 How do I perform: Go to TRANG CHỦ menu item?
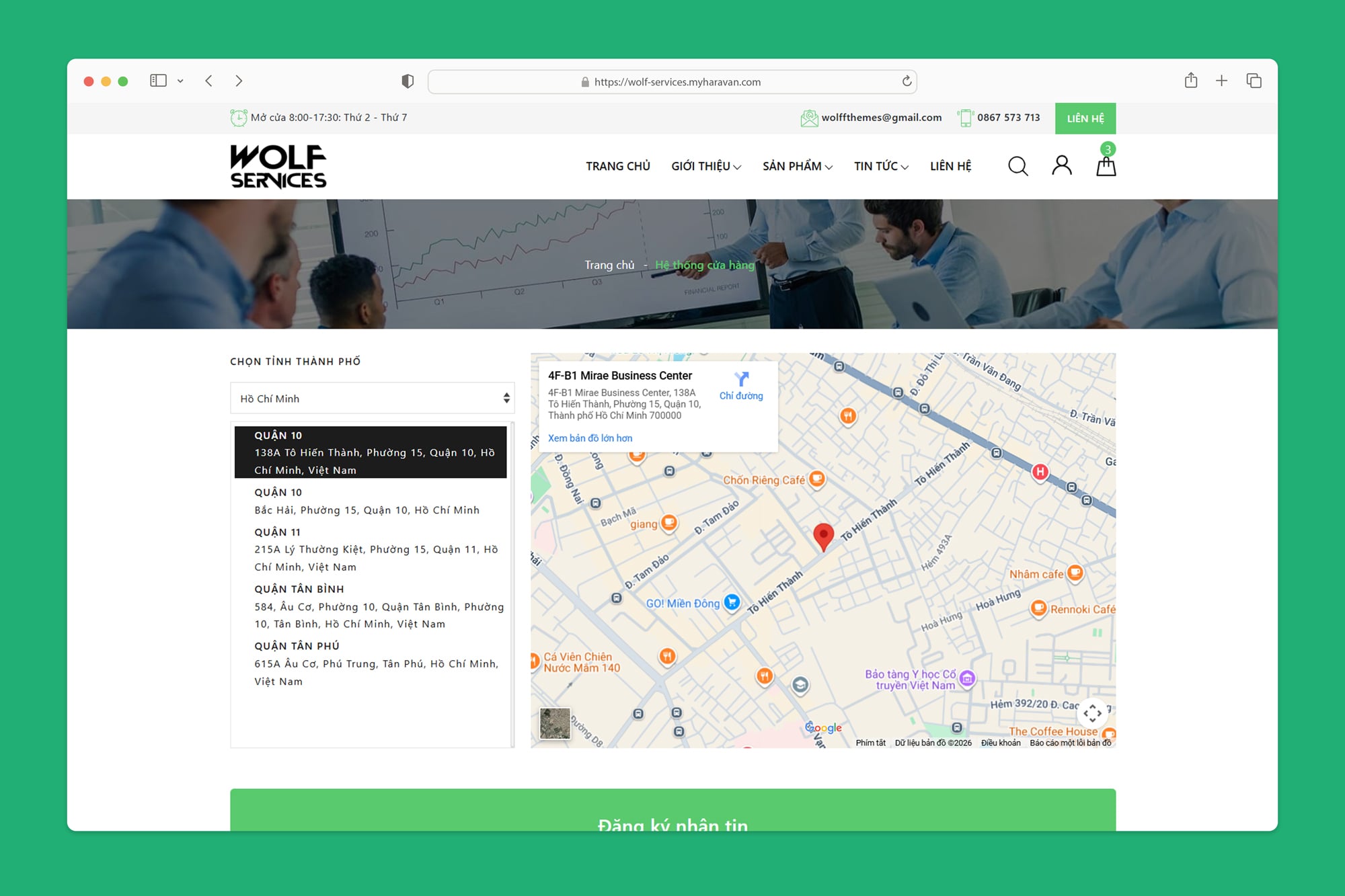point(617,166)
